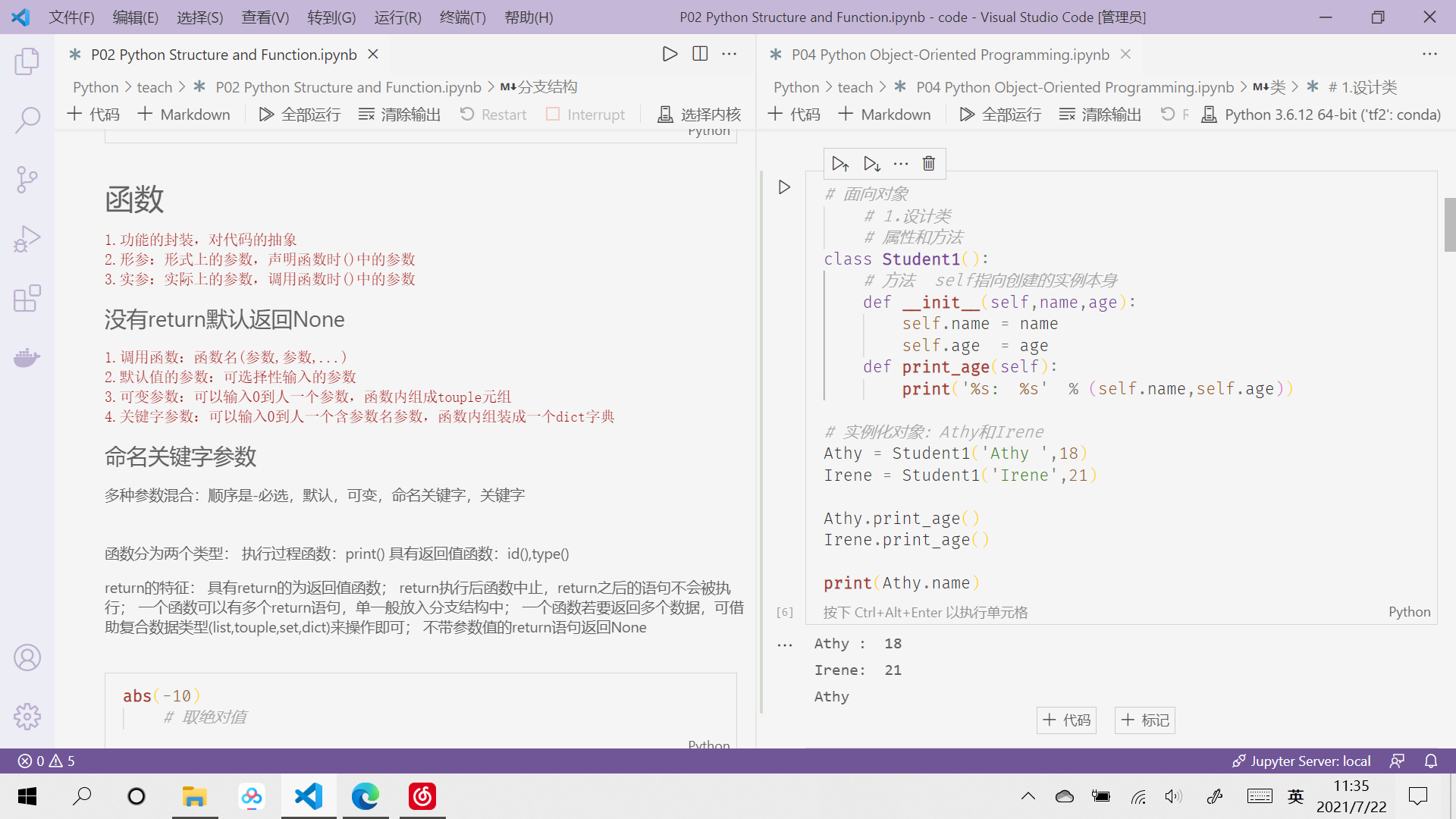Open the Extensions view
The height and width of the screenshot is (819, 1456).
[x=27, y=298]
